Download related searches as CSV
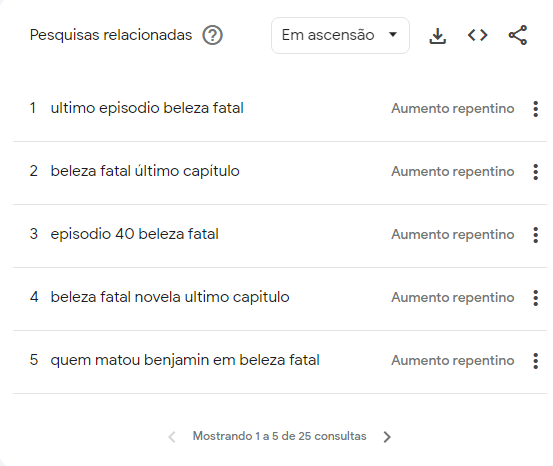The image size is (553, 466). pos(437,36)
